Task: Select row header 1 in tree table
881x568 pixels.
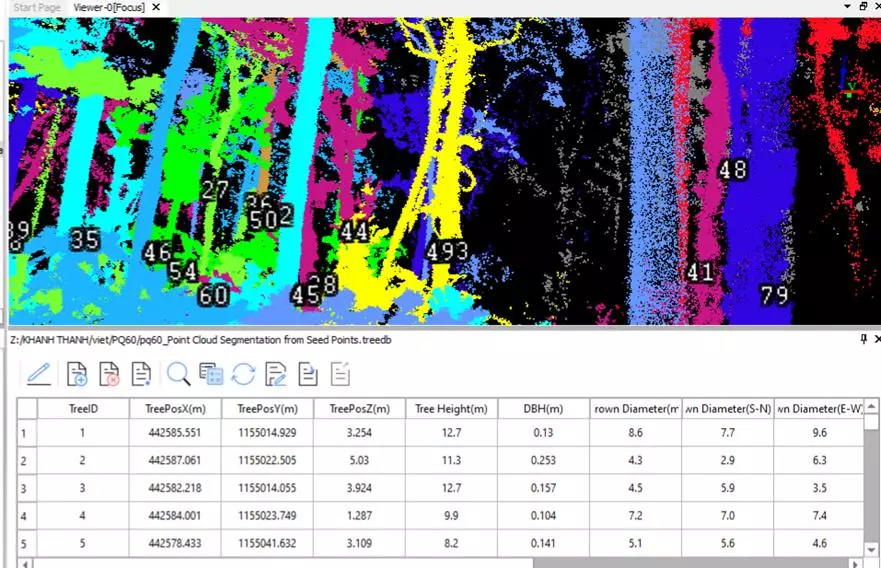Action: (27, 433)
